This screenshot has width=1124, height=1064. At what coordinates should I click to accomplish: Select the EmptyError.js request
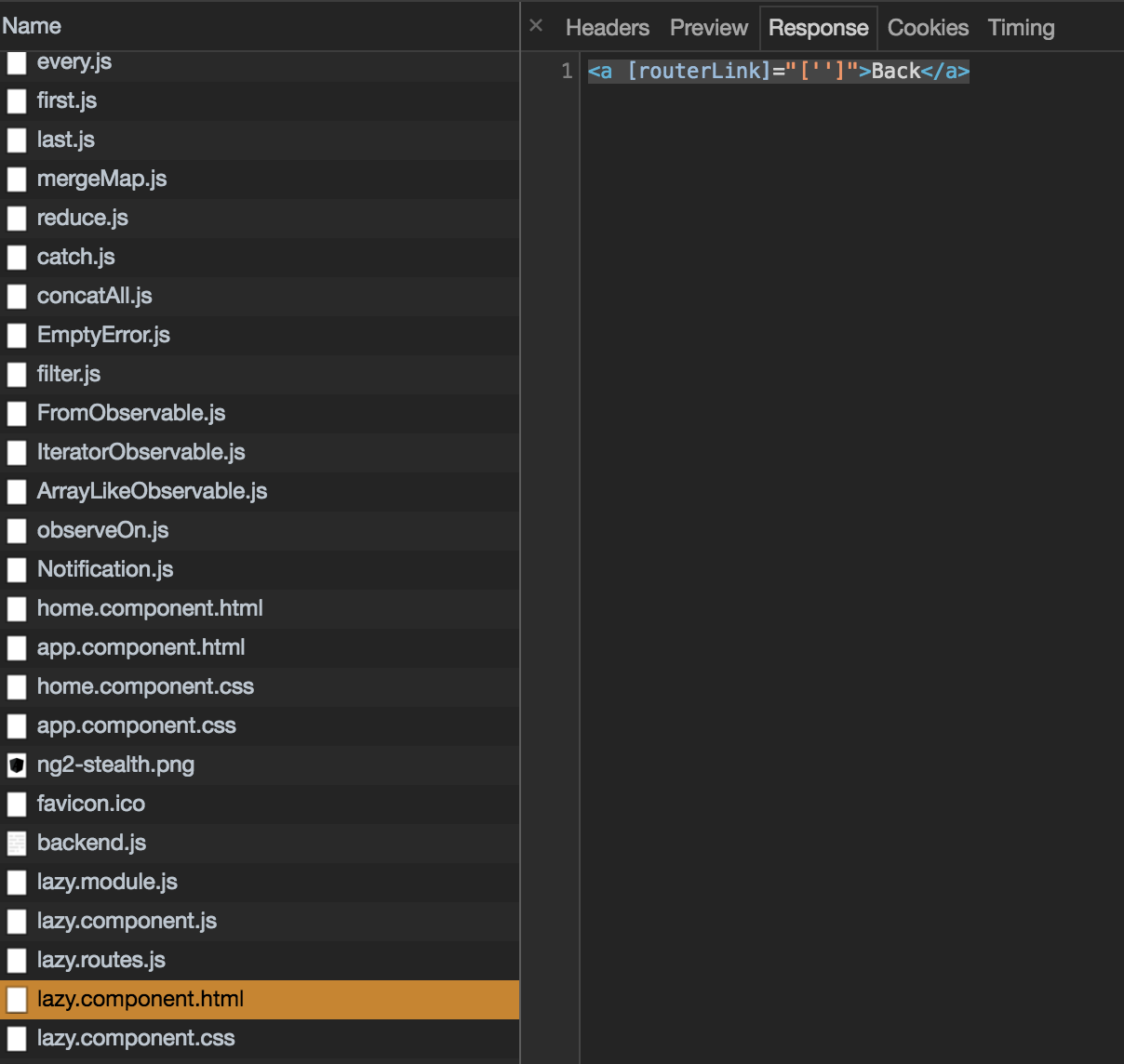point(260,335)
